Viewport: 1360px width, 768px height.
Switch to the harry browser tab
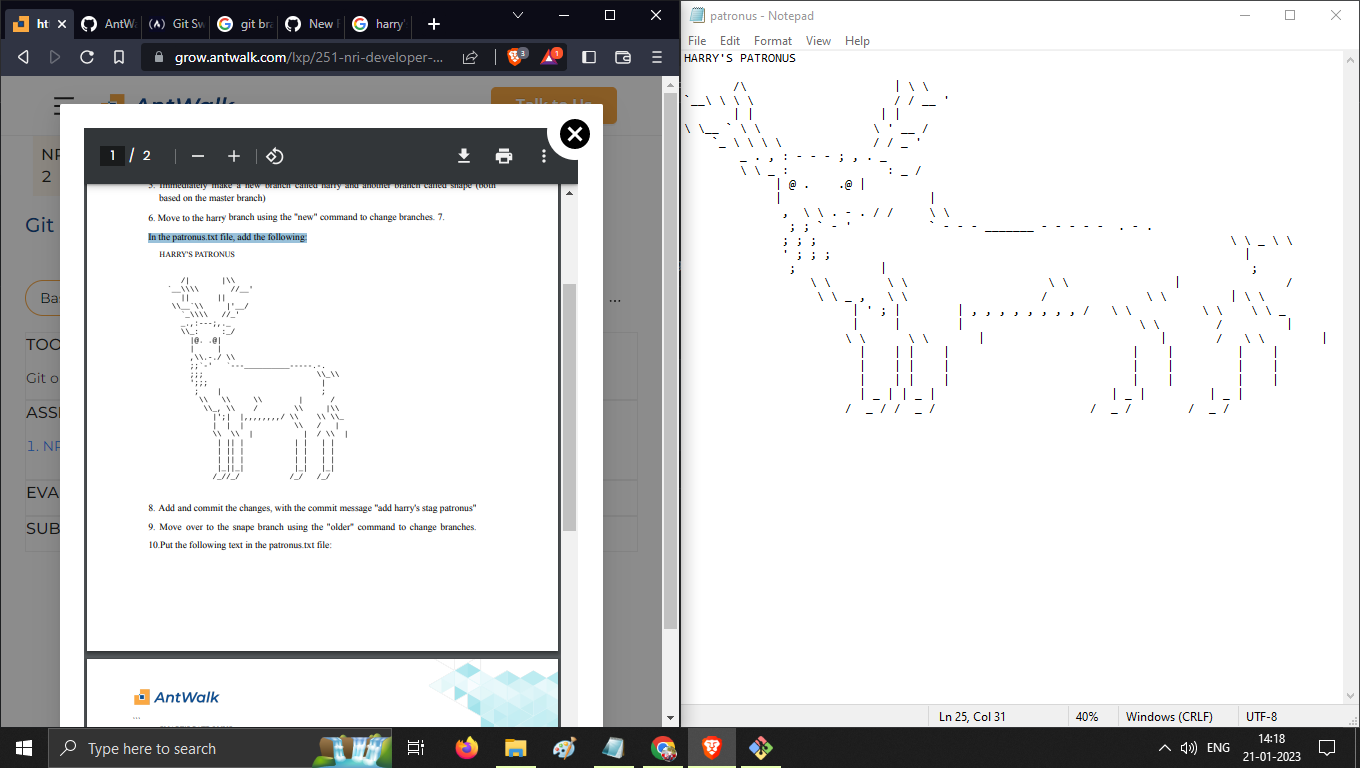click(385, 23)
